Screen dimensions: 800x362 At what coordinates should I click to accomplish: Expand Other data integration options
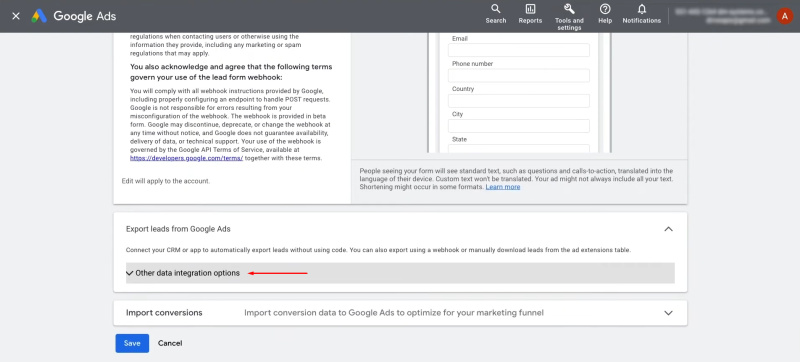pyautogui.click(x=400, y=273)
